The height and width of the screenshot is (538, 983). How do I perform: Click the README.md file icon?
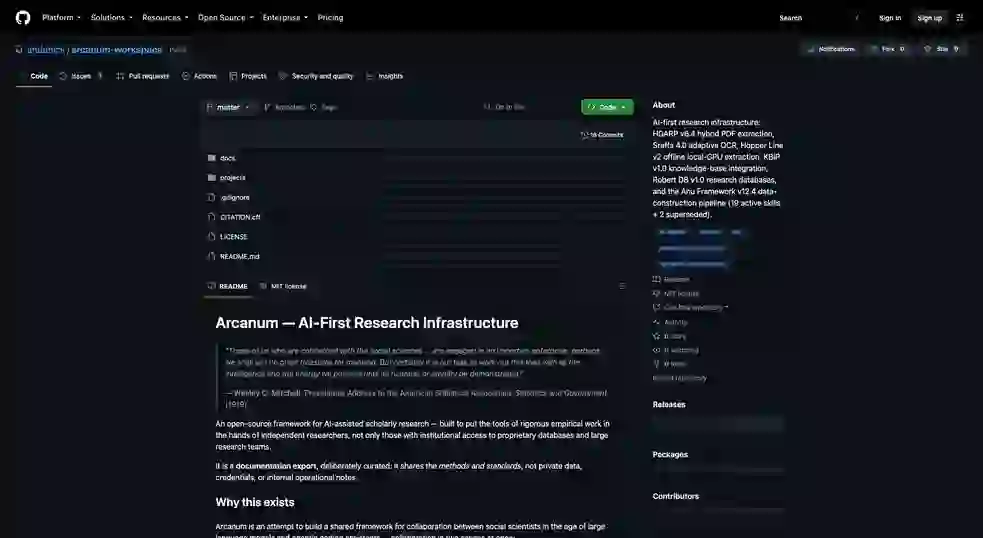point(211,256)
